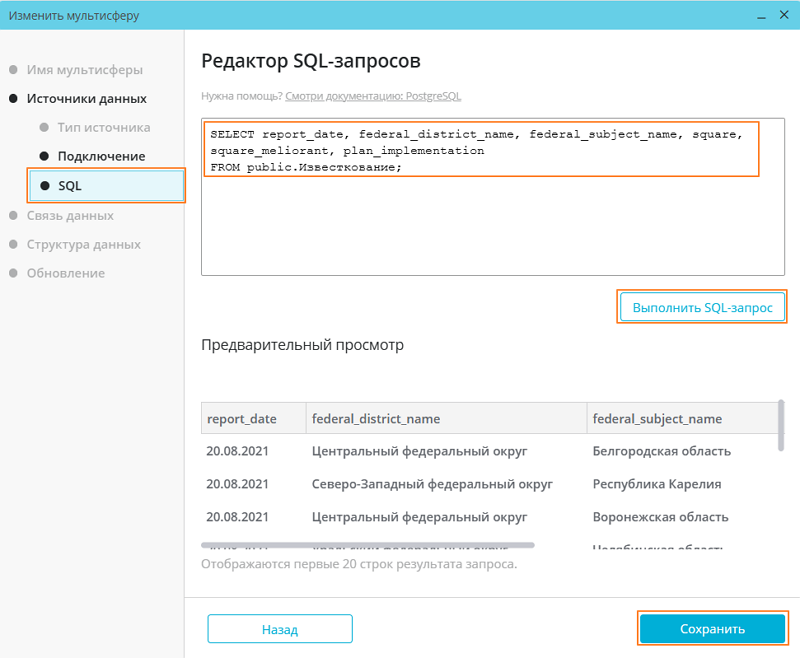Viewport: 800px width, 658px height.
Task: Open the PostgreSQL documentation link
Action: (373, 96)
